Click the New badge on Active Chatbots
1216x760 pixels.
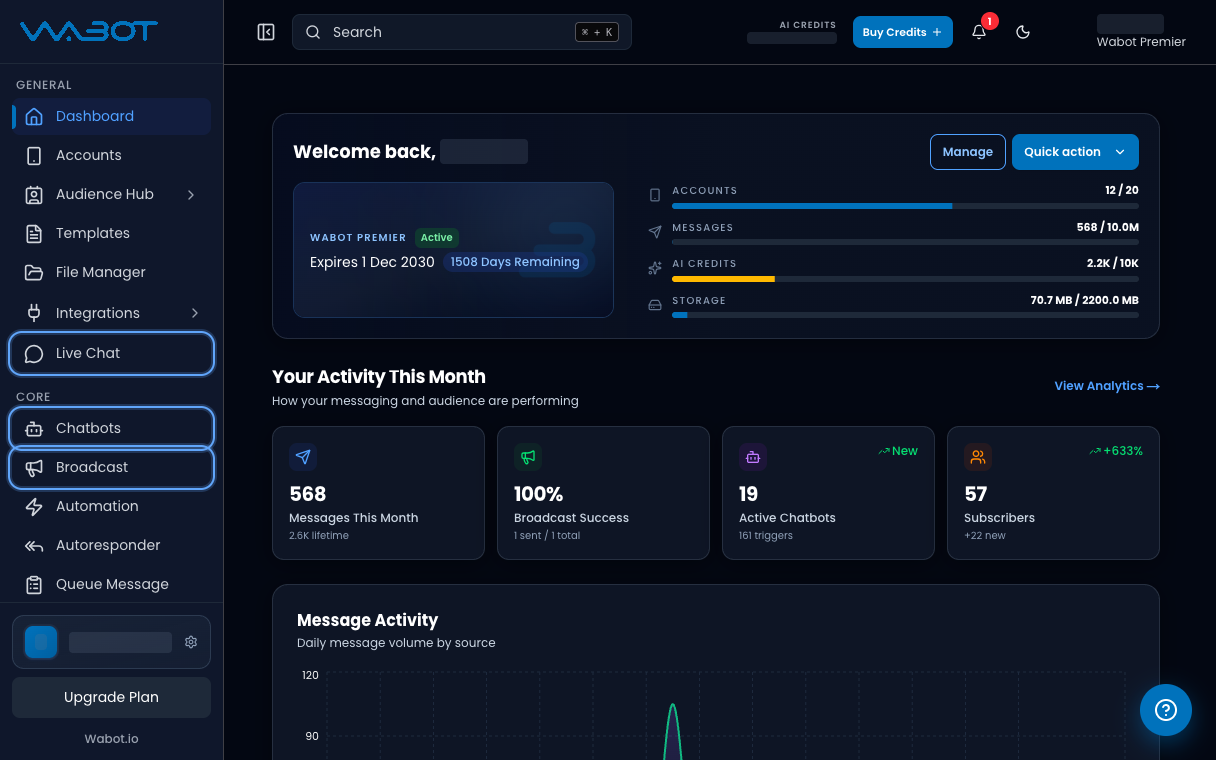[898, 451]
